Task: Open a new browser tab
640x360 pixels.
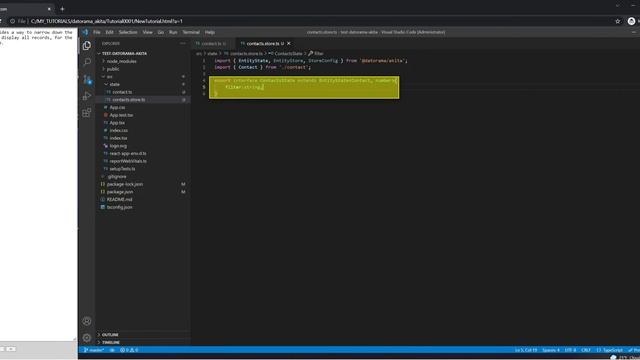Action: [x=62, y=9]
